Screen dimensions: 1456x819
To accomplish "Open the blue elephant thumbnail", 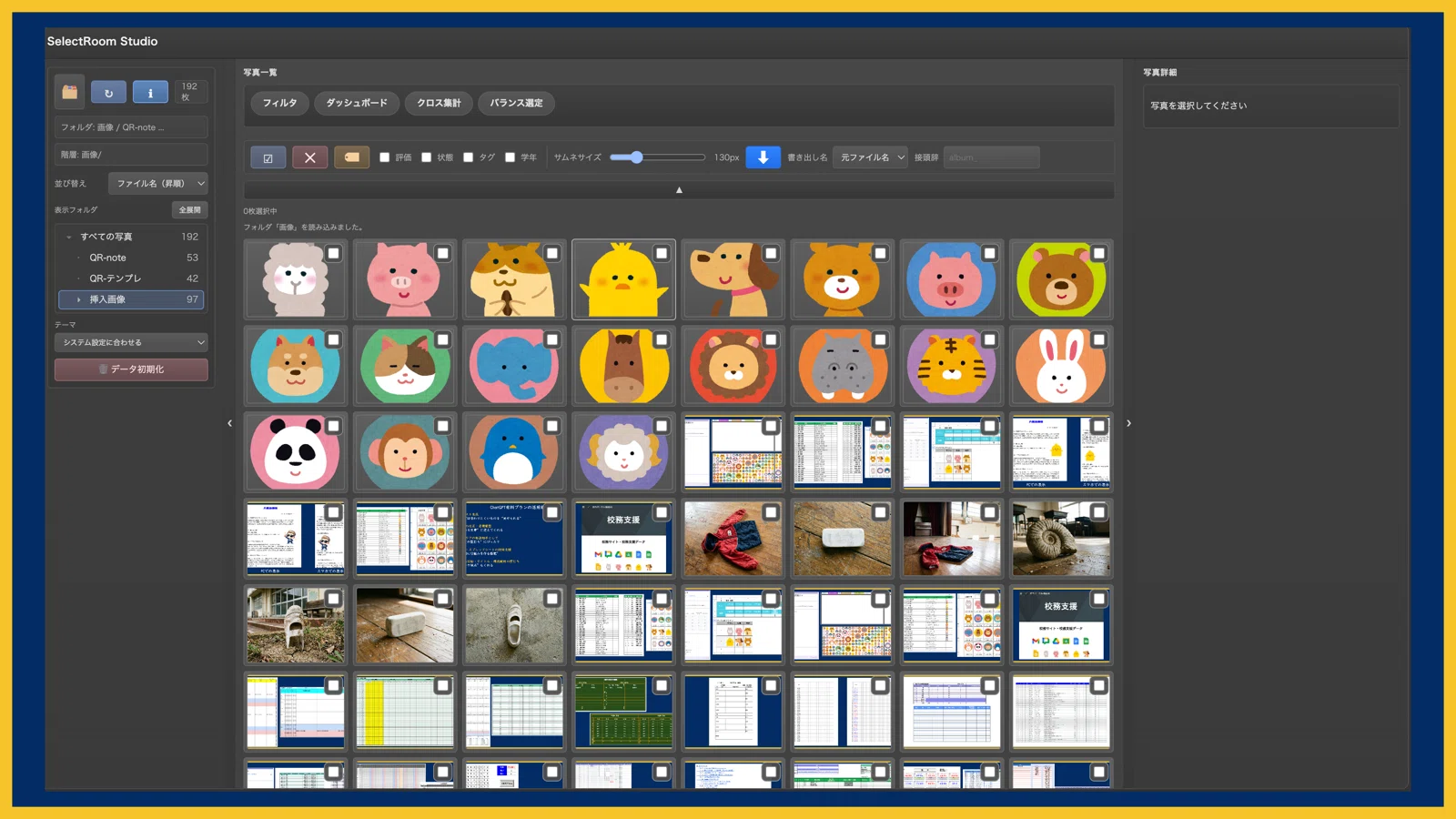I will [514, 366].
